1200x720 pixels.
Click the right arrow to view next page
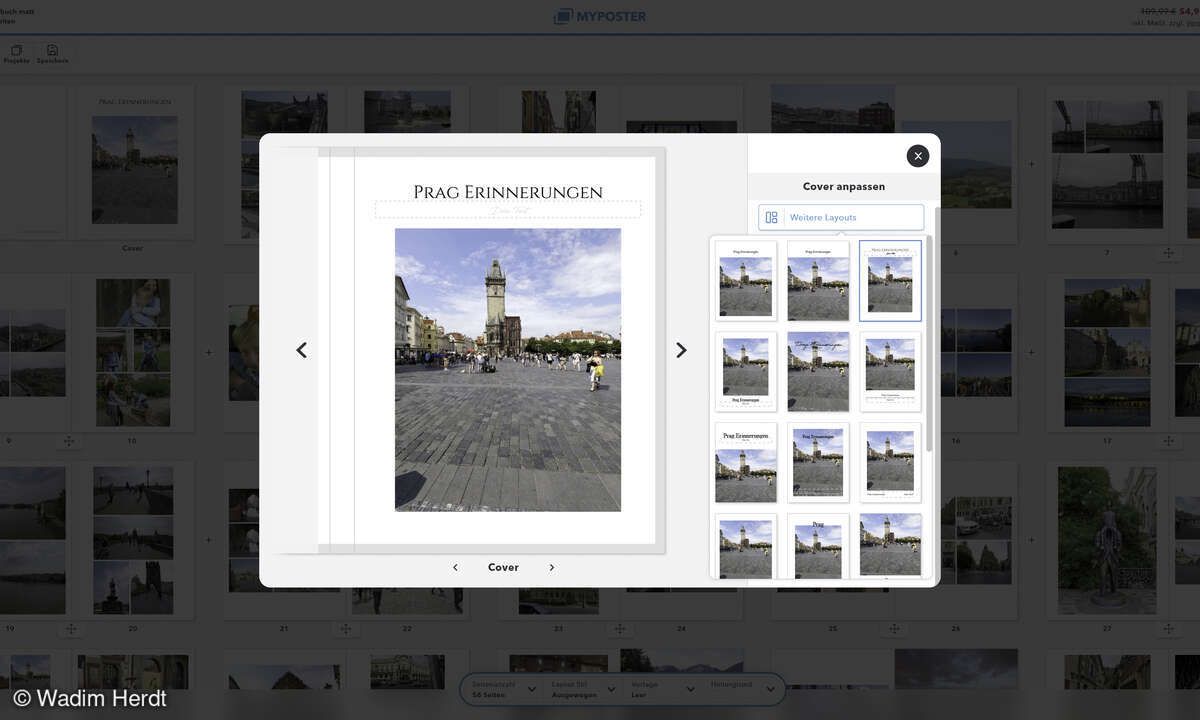[681, 350]
